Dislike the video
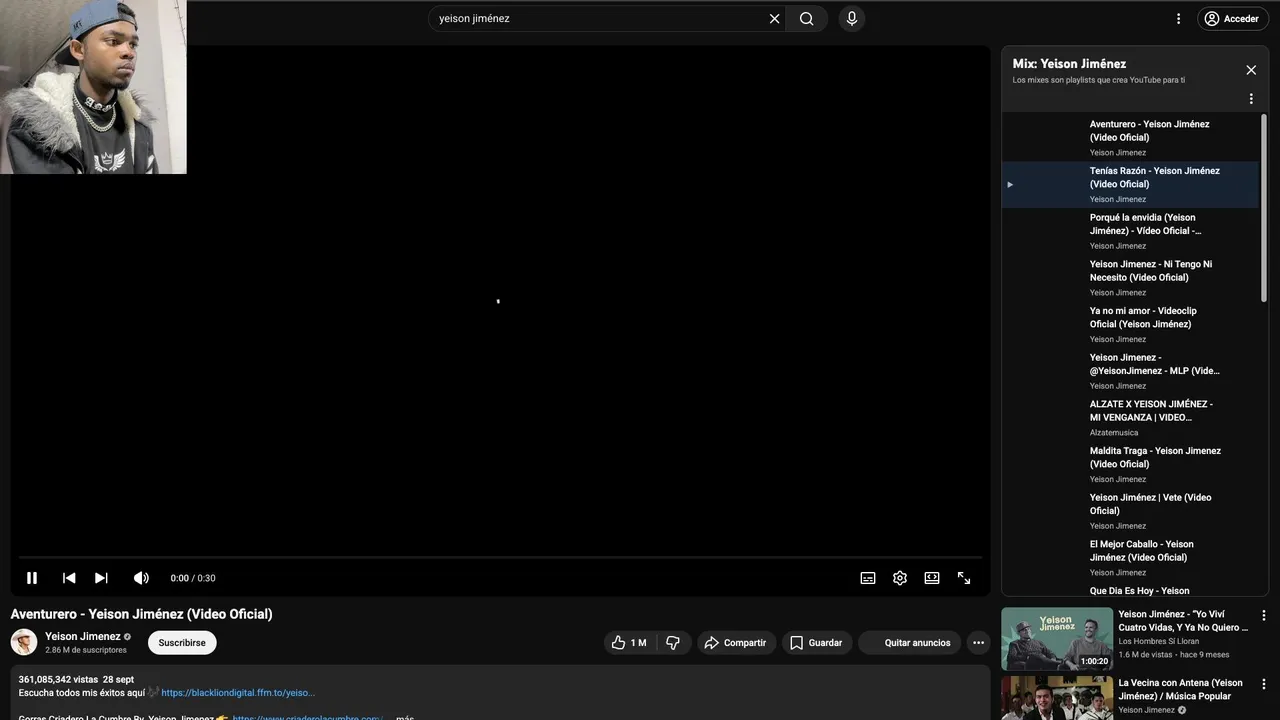Viewport: 1280px width, 720px height. [x=673, y=643]
